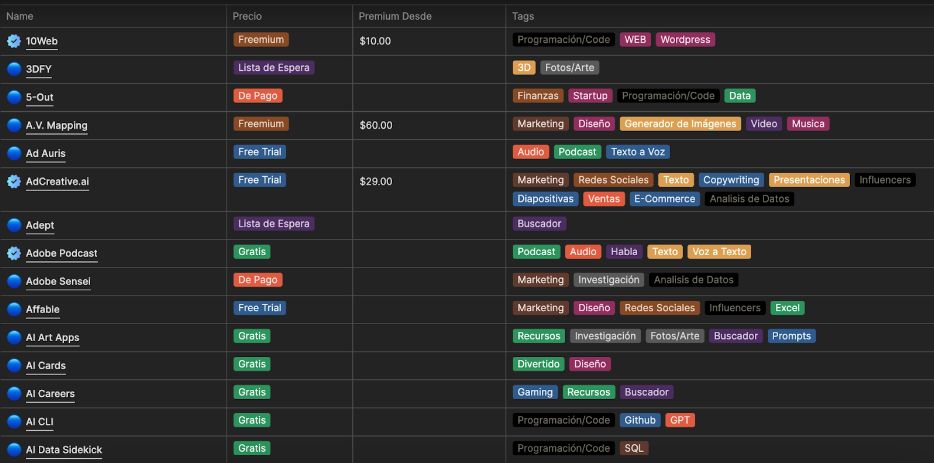
Task: Click the GPT tag on AI CLI
Action: tap(680, 420)
